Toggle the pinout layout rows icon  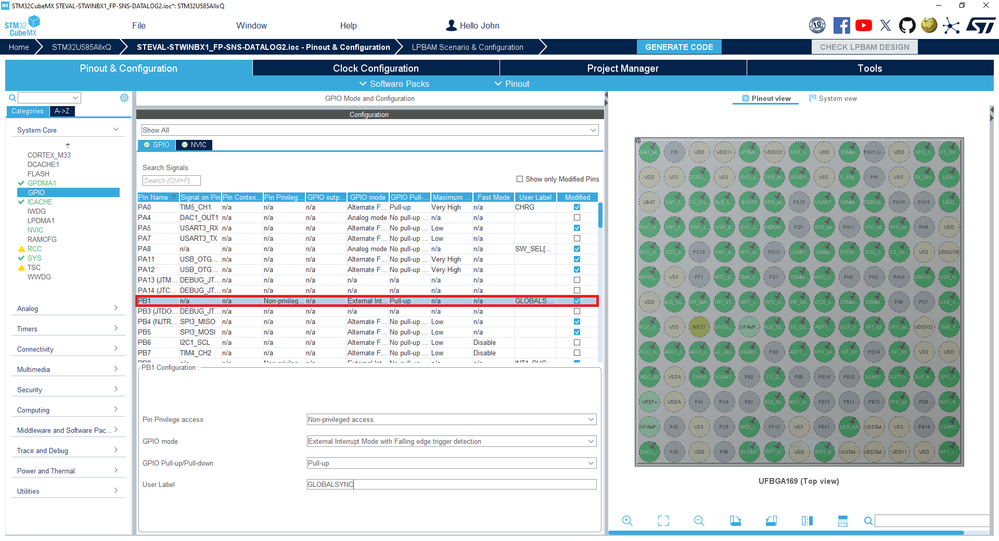pos(843,521)
